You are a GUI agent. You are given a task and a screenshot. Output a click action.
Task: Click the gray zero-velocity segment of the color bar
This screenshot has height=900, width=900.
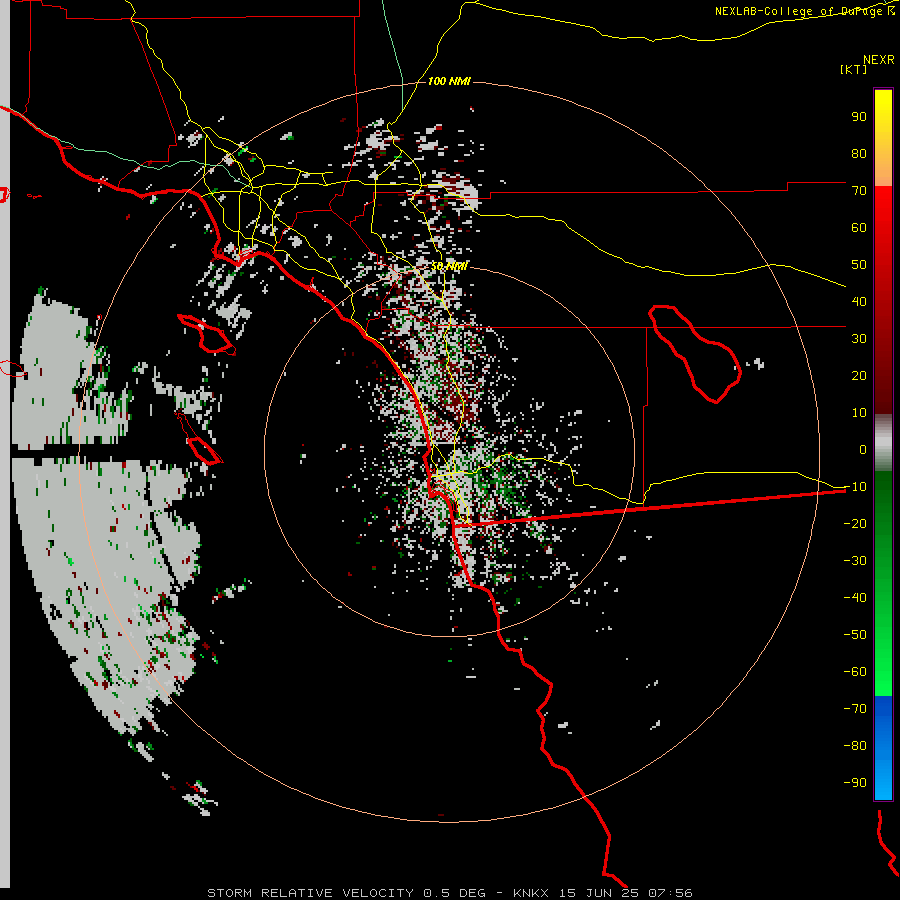883,443
